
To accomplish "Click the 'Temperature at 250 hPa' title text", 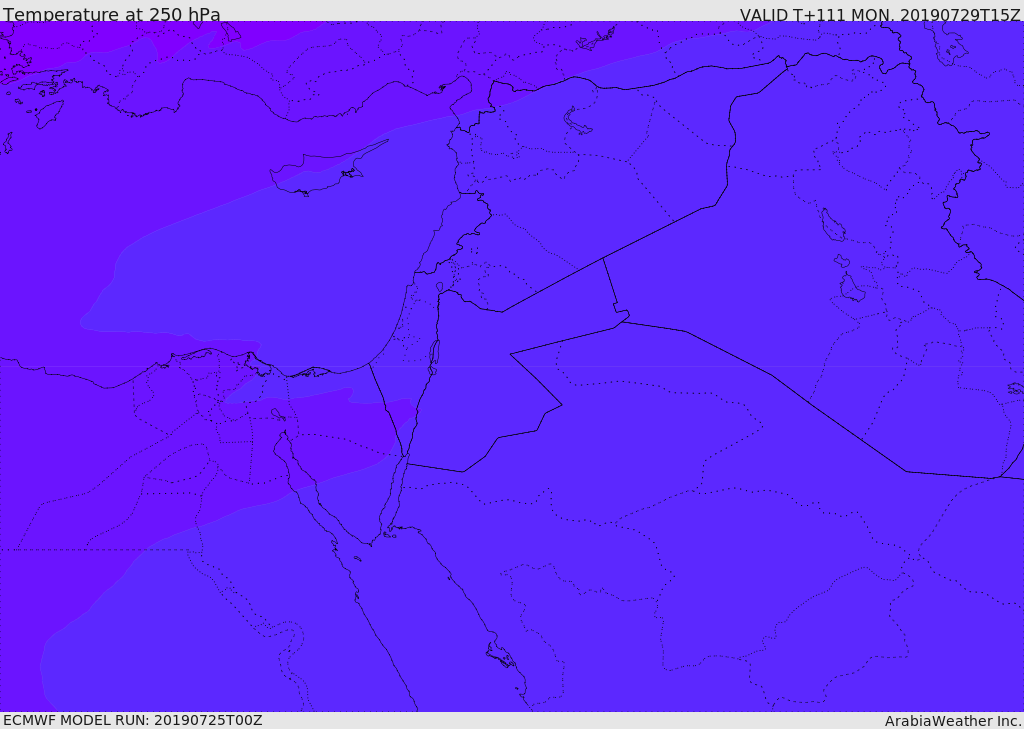I will 112,14.
